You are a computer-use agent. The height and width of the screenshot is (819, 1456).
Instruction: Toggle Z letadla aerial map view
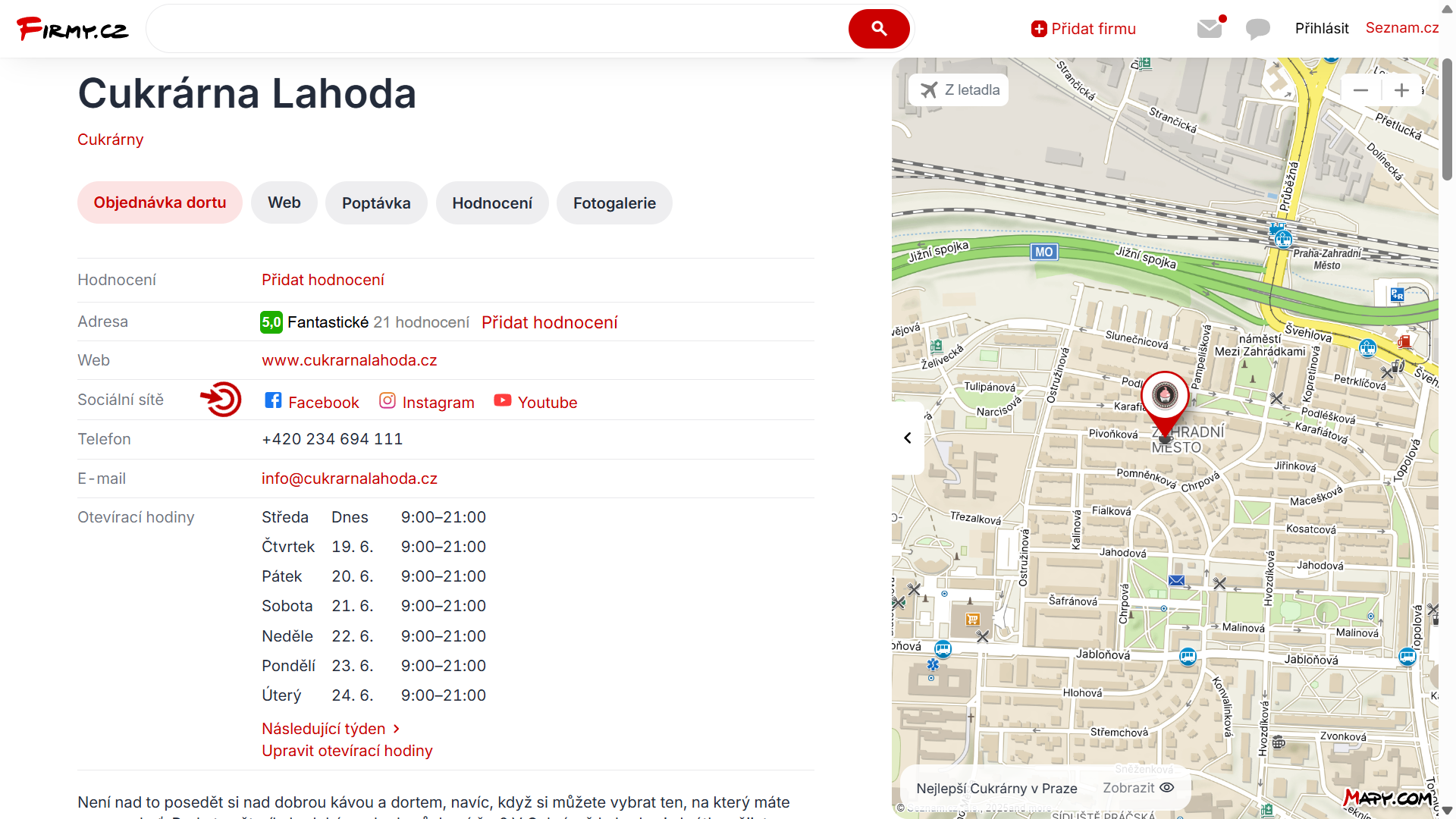(x=960, y=90)
